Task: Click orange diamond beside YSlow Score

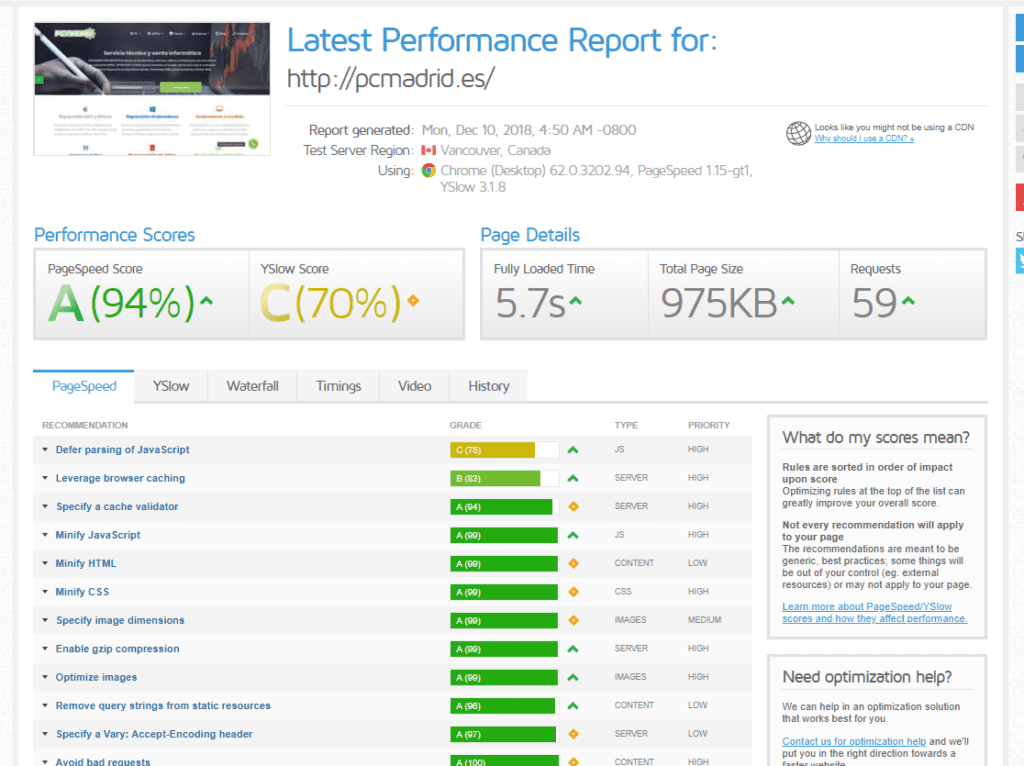Action: click(412, 300)
